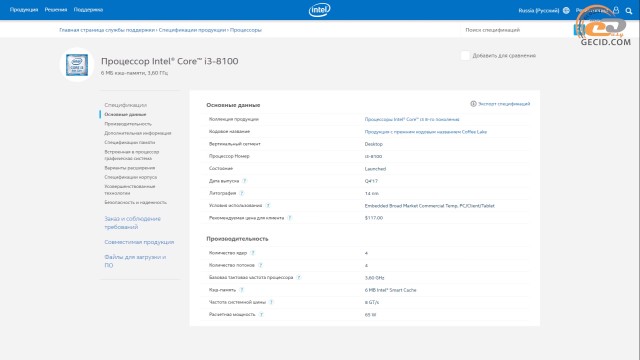Click the Q4'17 launch date value
The width and height of the screenshot is (640, 360).
click(371, 181)
